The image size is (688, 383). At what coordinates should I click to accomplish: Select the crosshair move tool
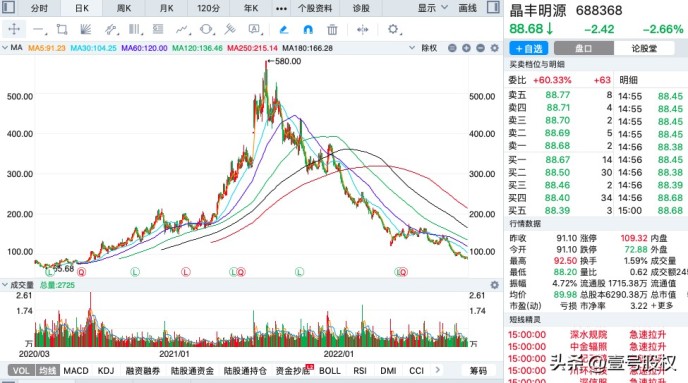(14, 29)
